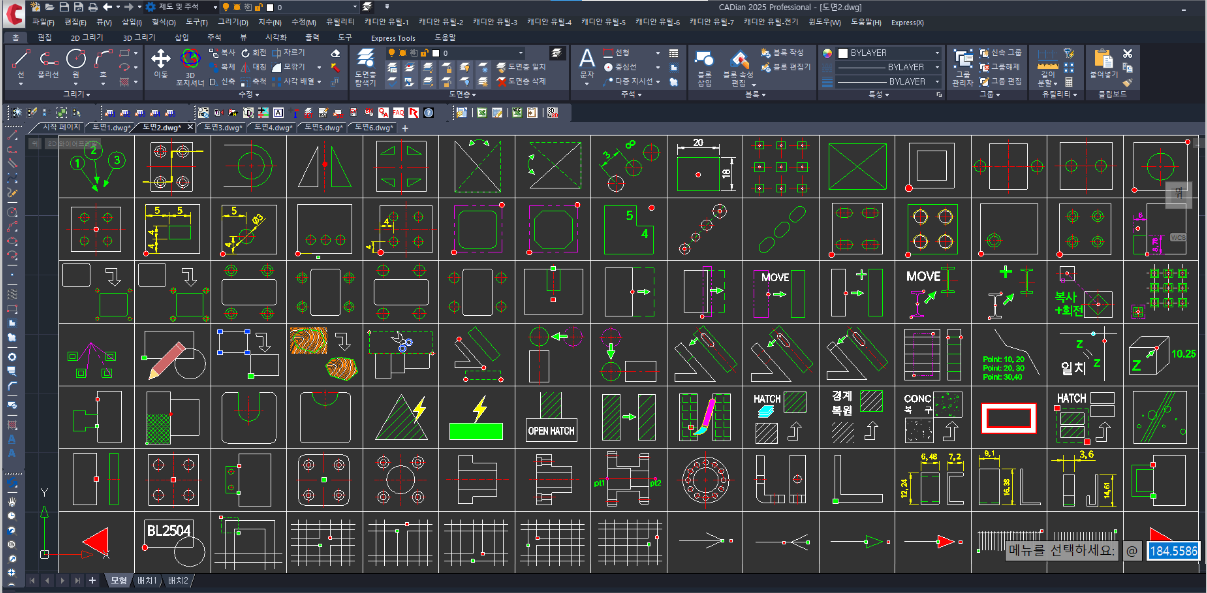Switch to the 도면3.dwg document tab

pos(221,128)
